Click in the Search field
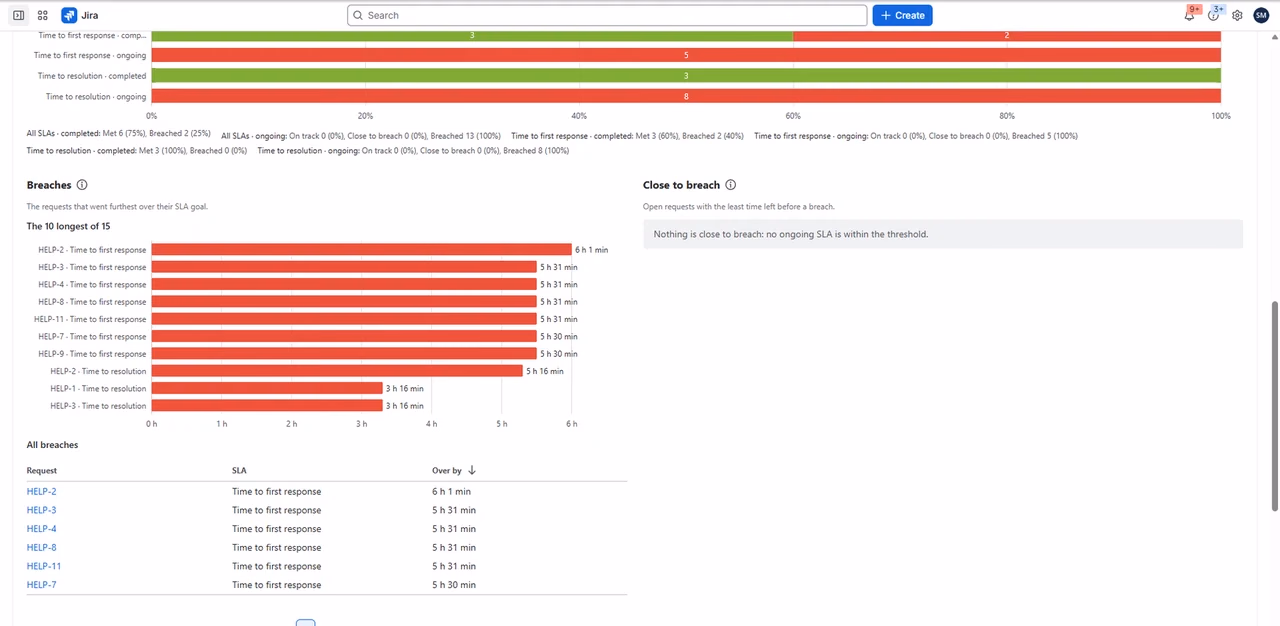 607,15
